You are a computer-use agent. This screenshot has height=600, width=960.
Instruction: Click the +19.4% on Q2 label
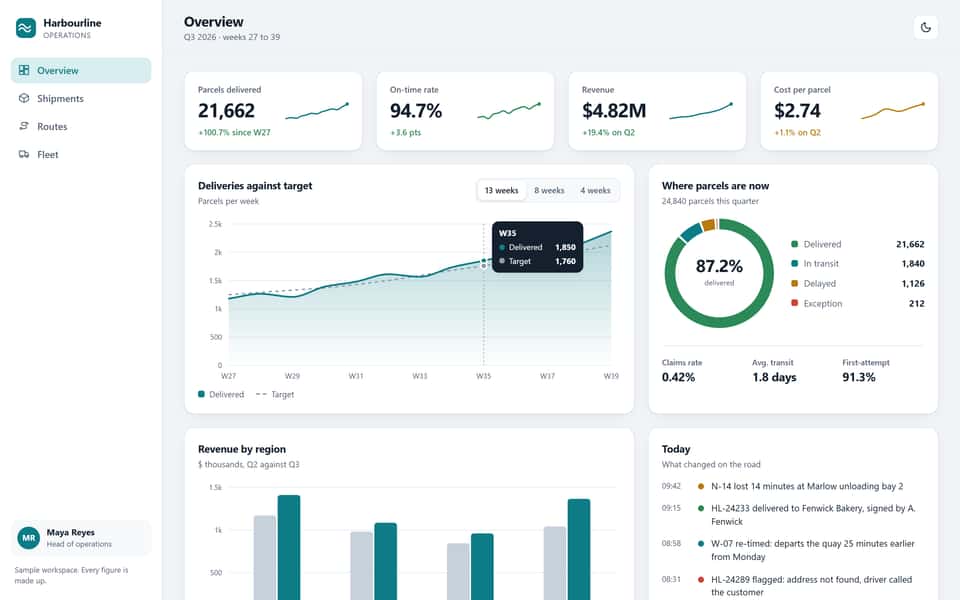(x=609, y=132)
